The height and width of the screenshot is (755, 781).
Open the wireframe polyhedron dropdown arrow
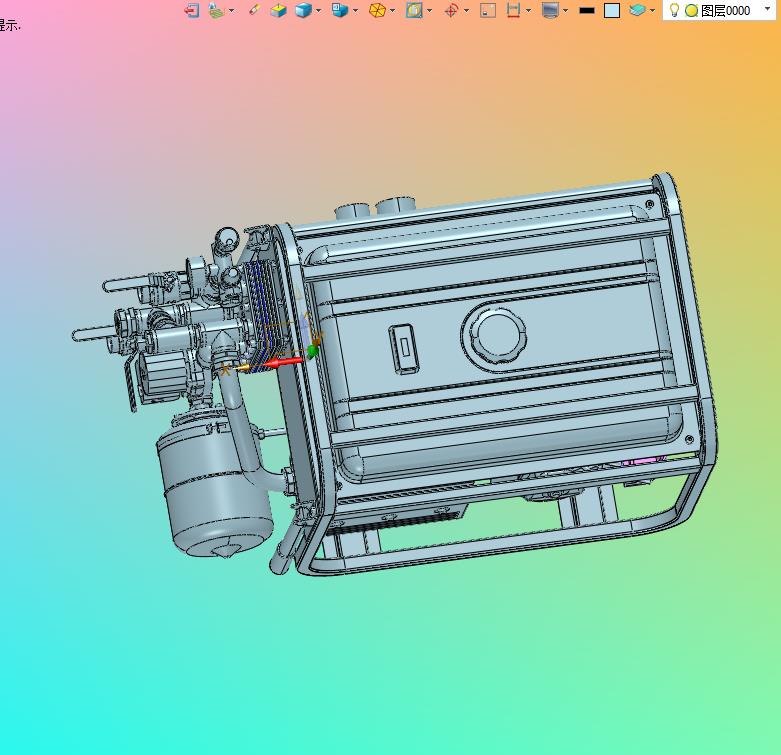click(x=392, y=10)
